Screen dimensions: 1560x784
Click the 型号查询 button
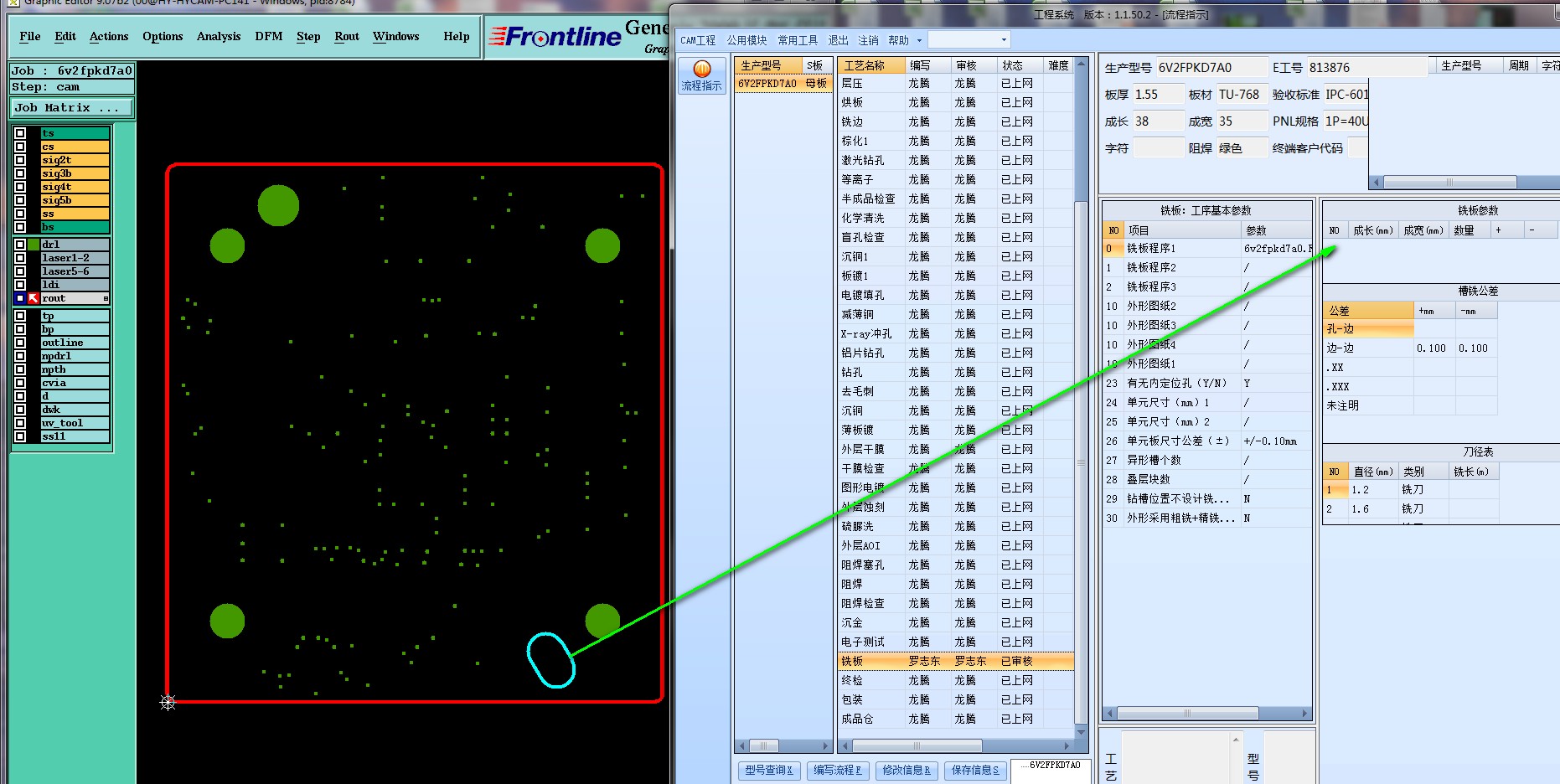768,771
